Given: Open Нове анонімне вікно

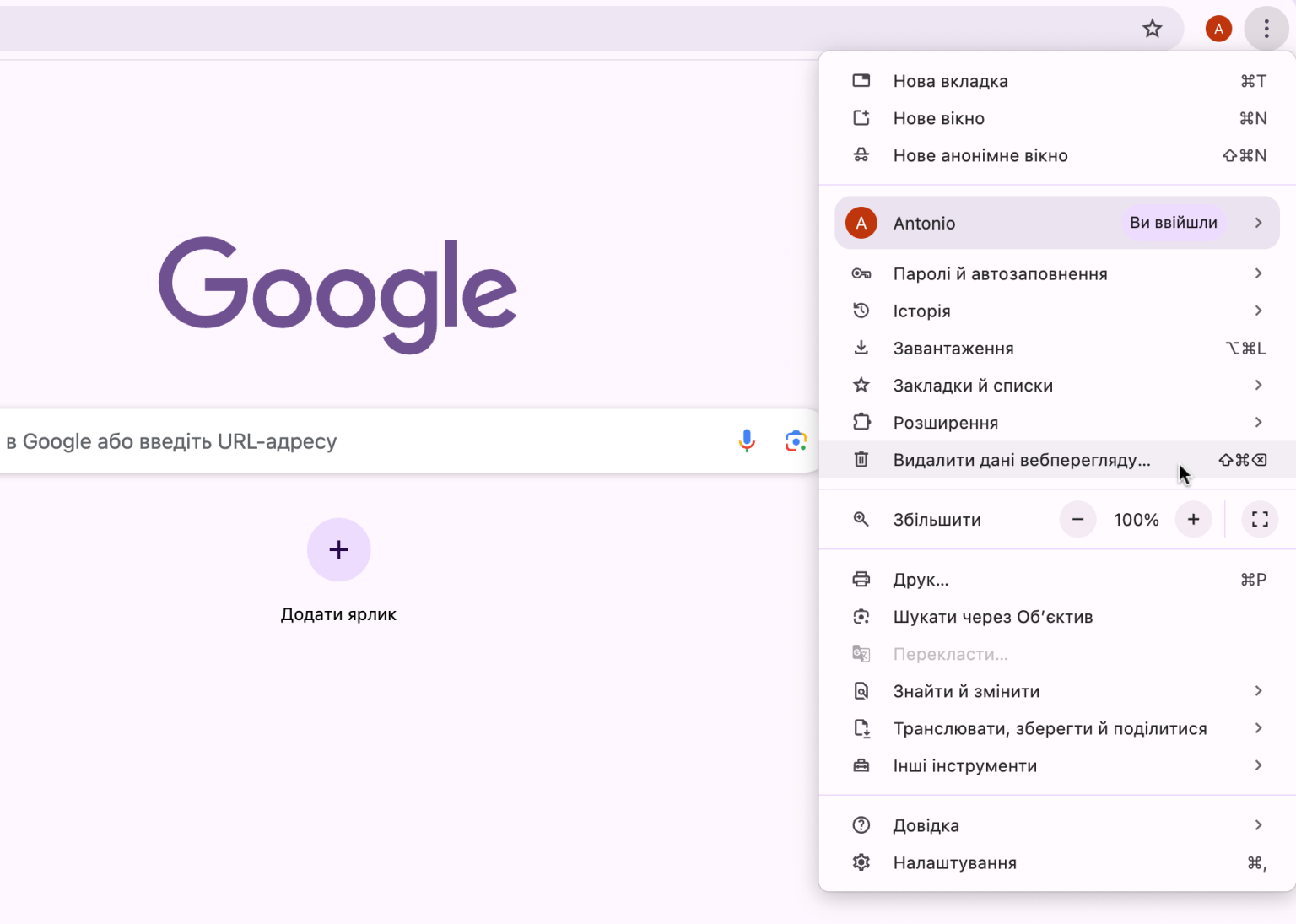Looking at the screenshot, I should [980, 155].
